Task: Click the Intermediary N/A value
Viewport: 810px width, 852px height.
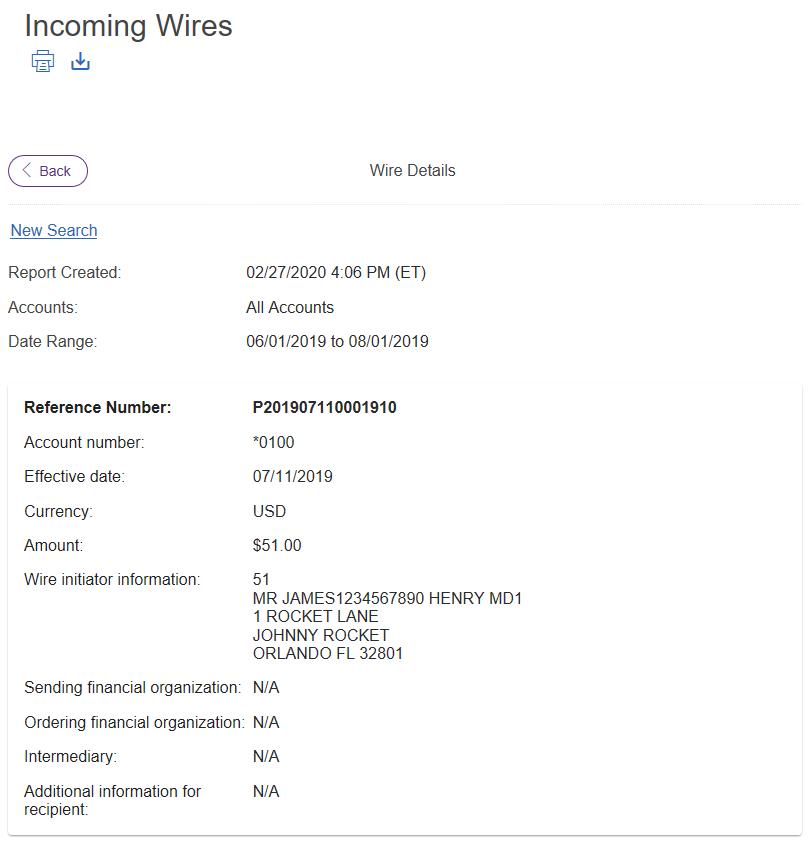Action: [266, 757]
